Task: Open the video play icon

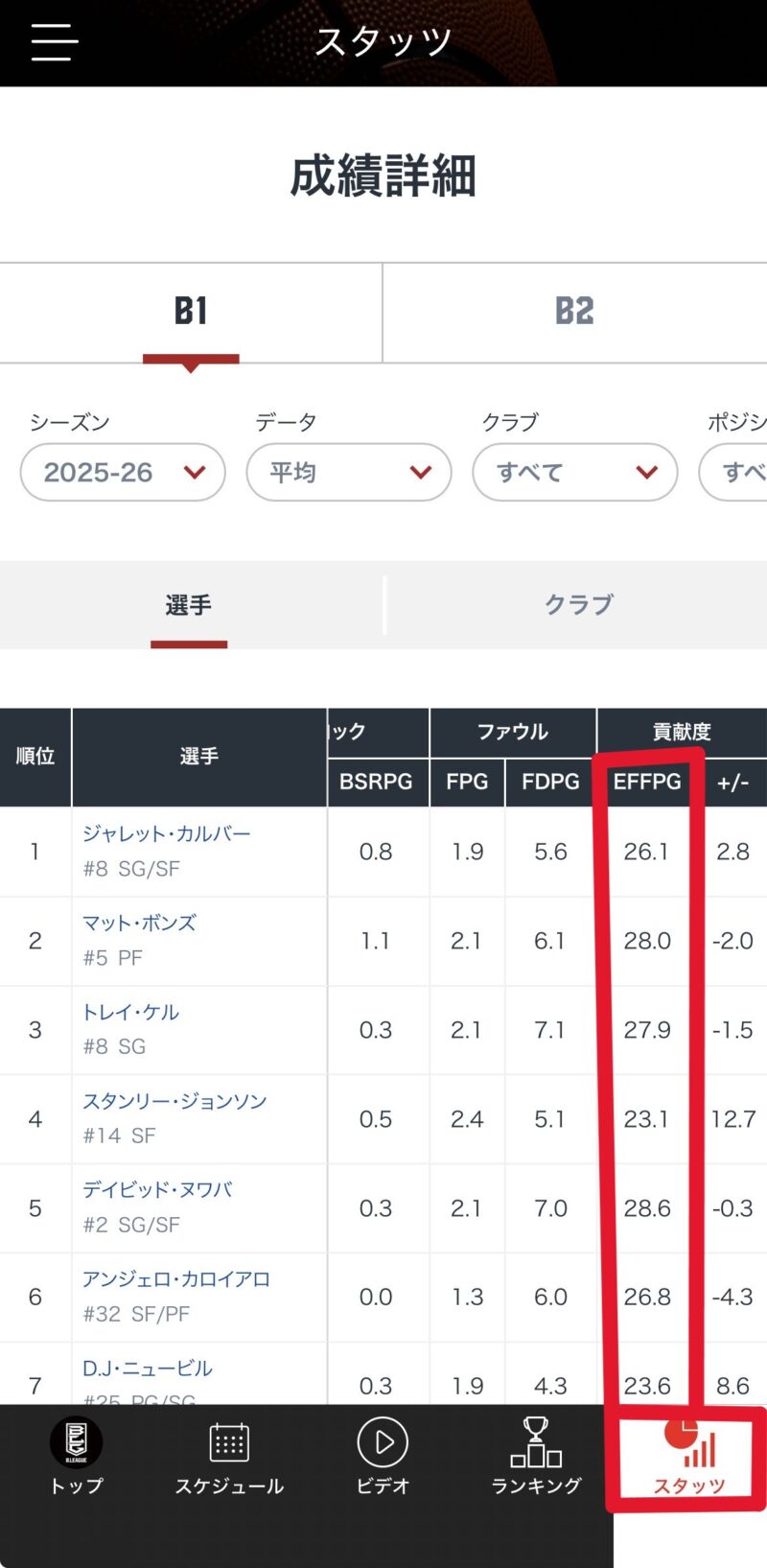Action: coord(383,1442)
